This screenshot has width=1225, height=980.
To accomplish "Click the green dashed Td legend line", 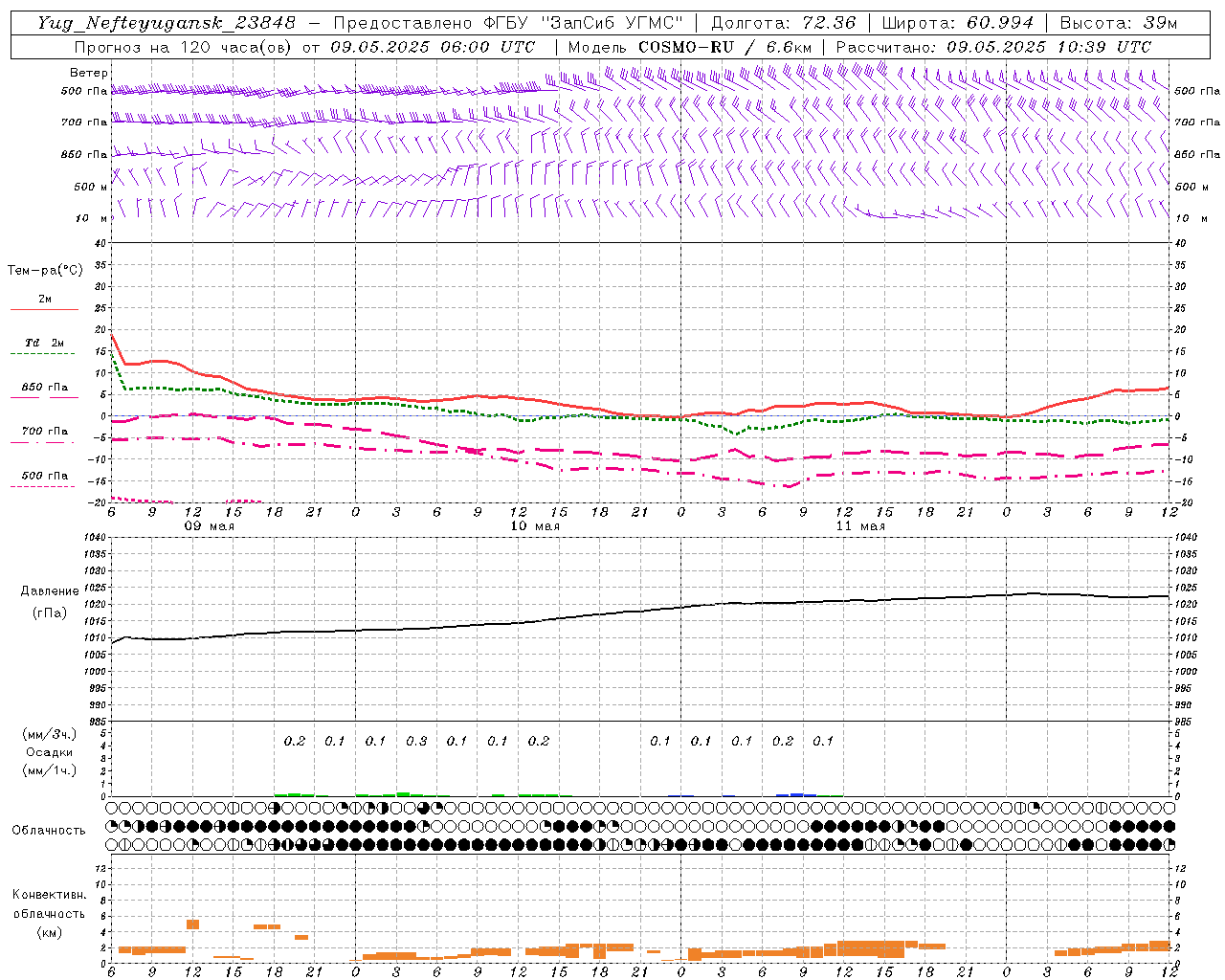I will pos(42,354).
